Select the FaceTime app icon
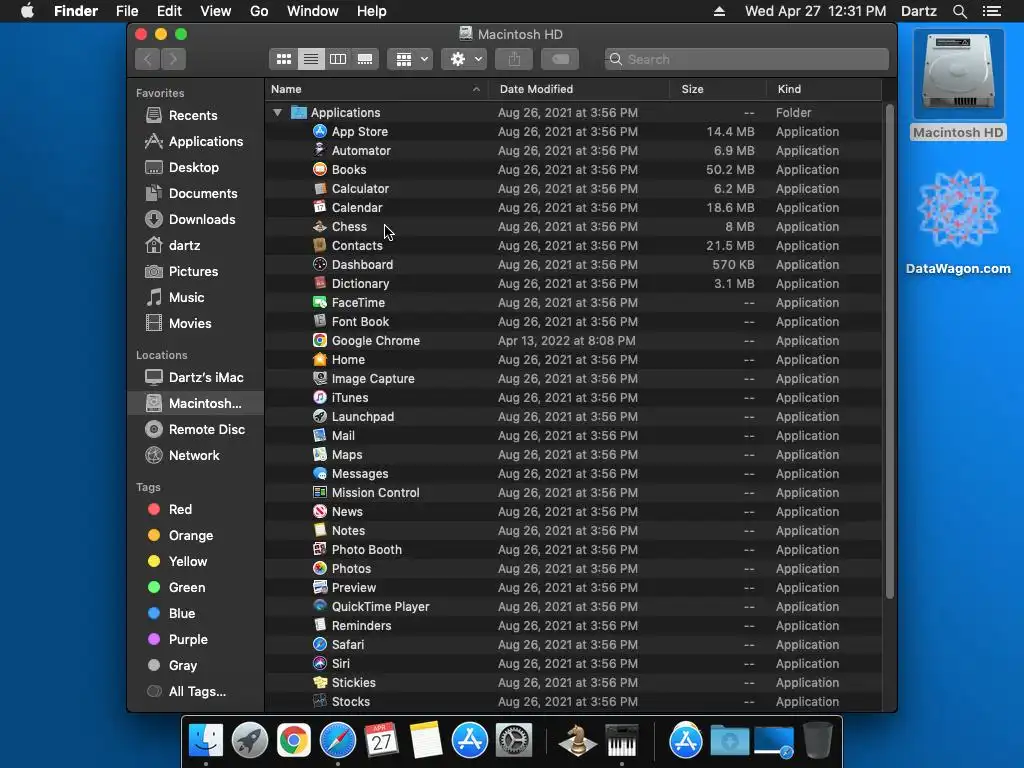 (x=319, y=302)
